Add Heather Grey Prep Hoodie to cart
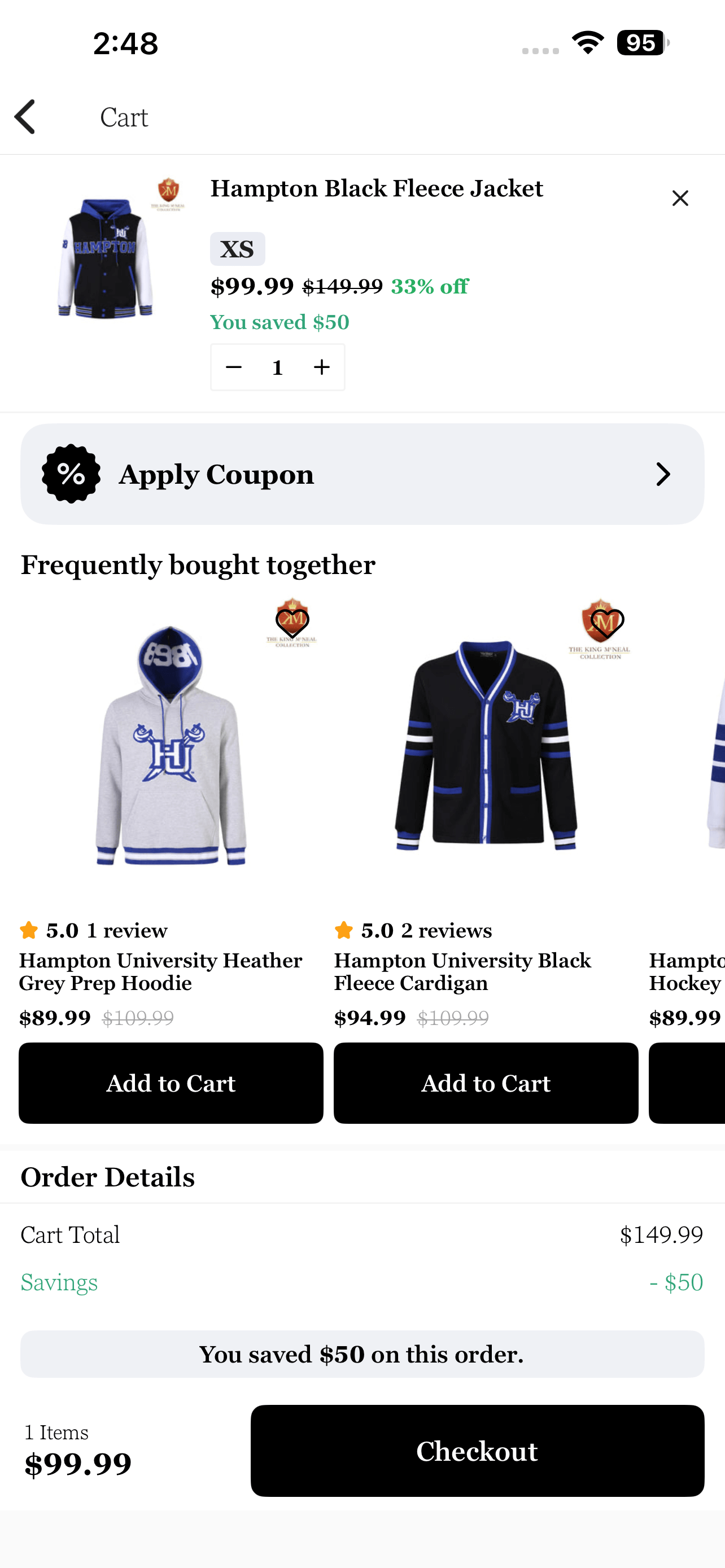 tap(171, 1083)
